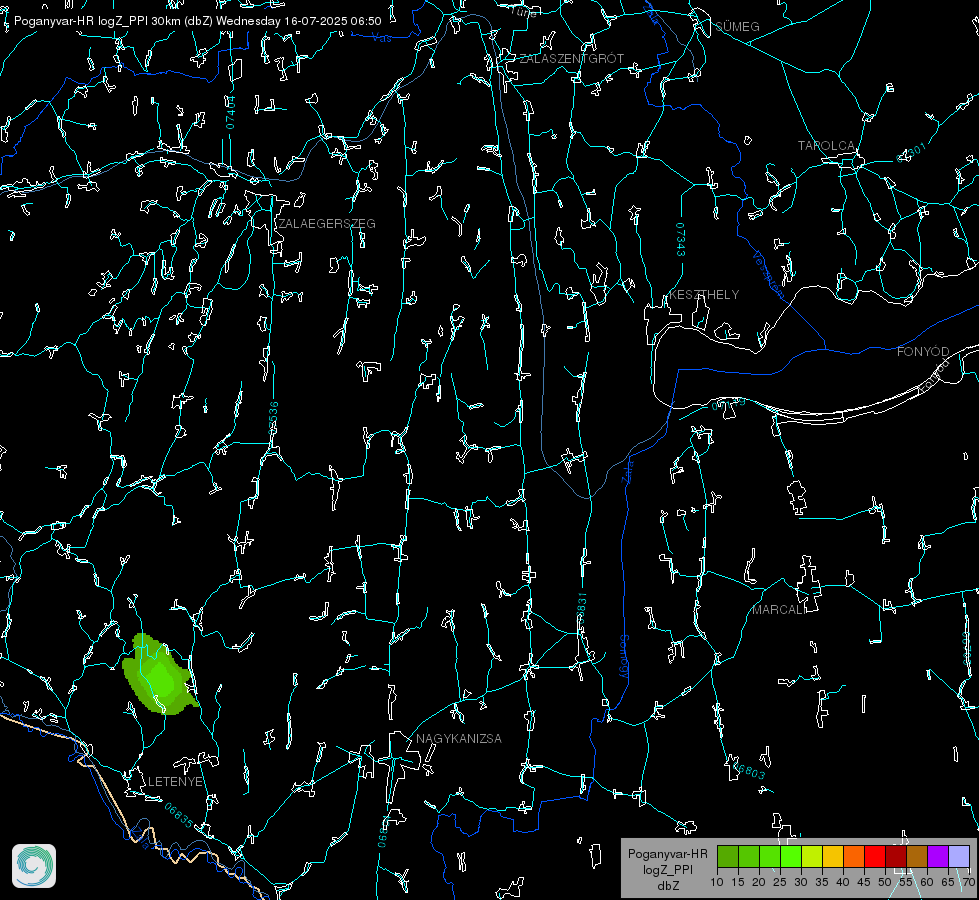Click the LETENYE town label
Image resolution: width=979 pixels, height=900 pixels.
(x=175, y=782)
